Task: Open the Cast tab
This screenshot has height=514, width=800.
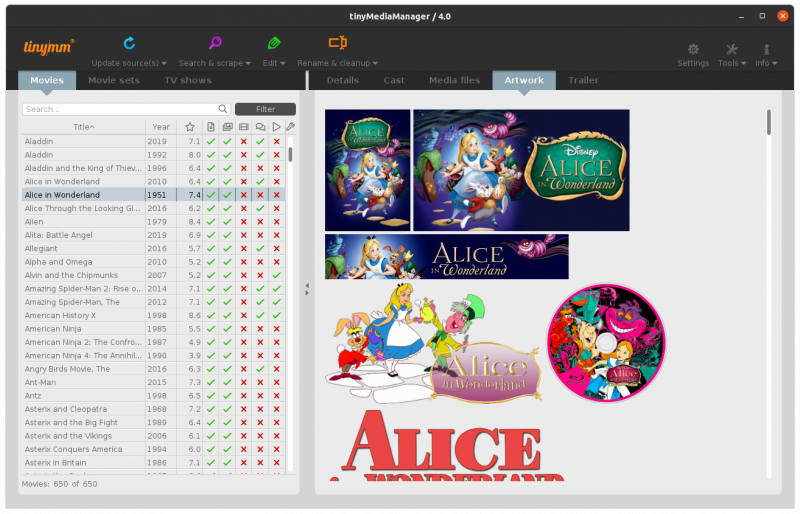Action: (394, 80)
